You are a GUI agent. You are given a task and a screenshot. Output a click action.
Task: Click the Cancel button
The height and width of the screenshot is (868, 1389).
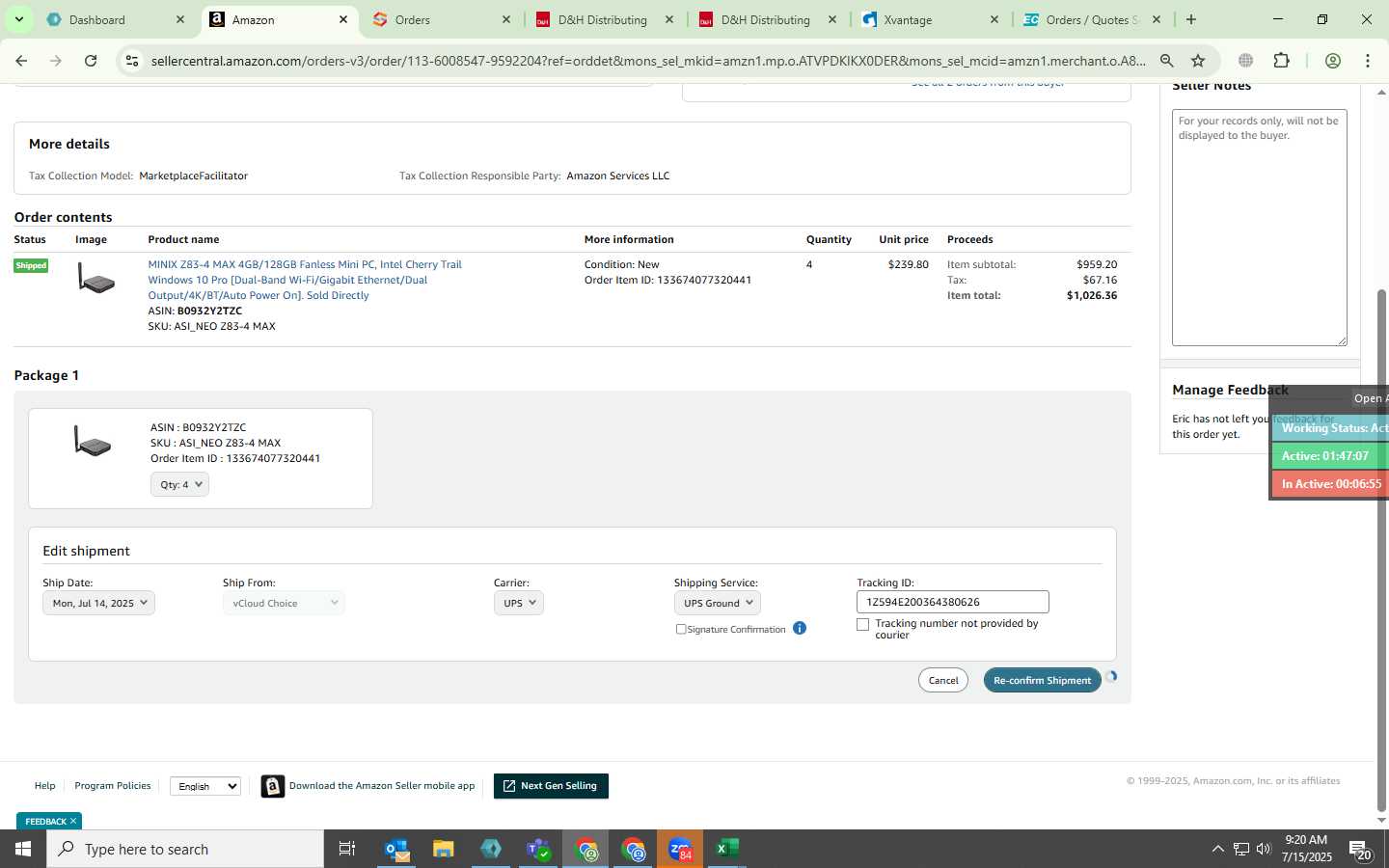(x=943, y=680)
